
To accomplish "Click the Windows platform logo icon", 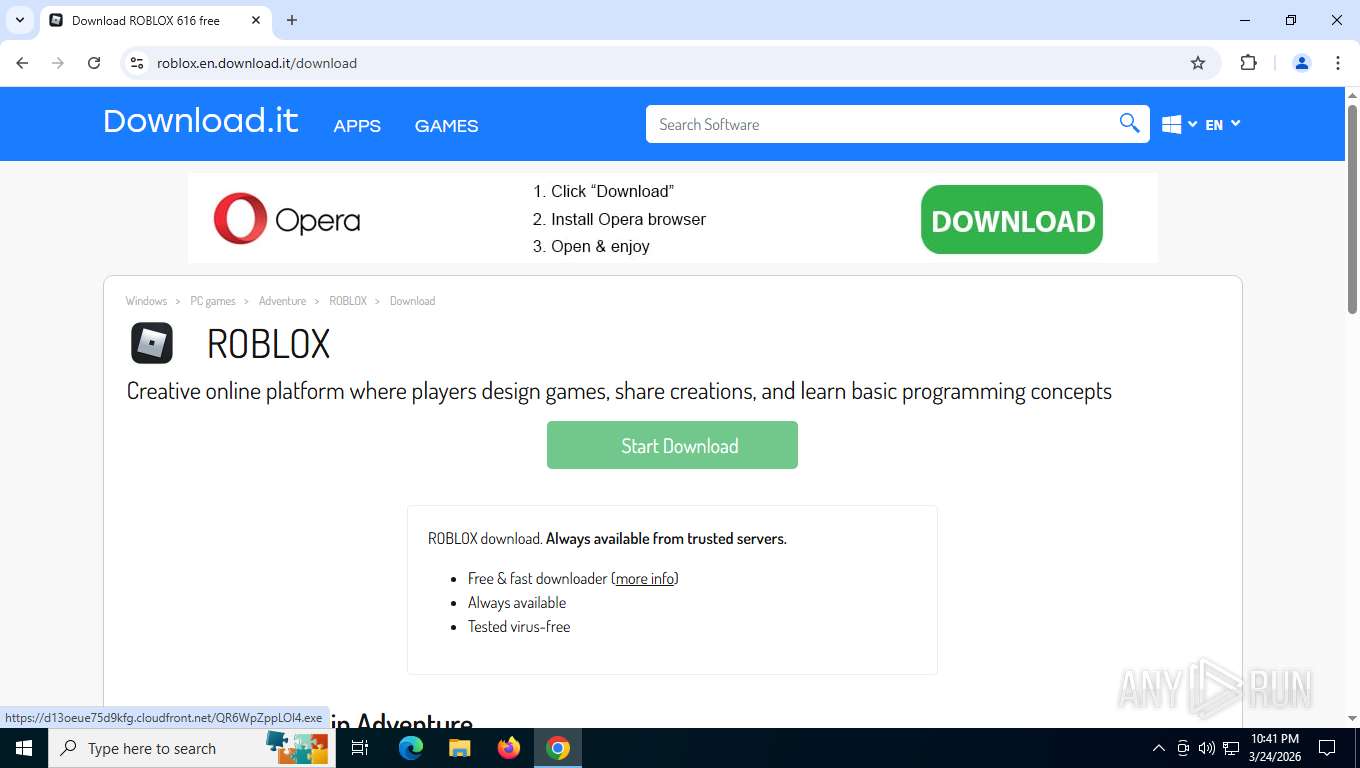I will pos(1172,125).
